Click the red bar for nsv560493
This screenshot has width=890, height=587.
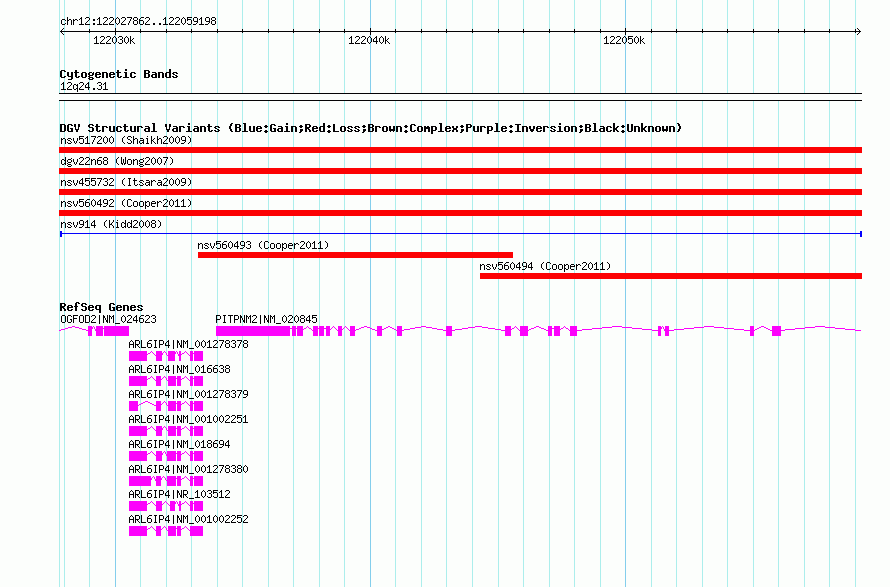click(355, 255)
